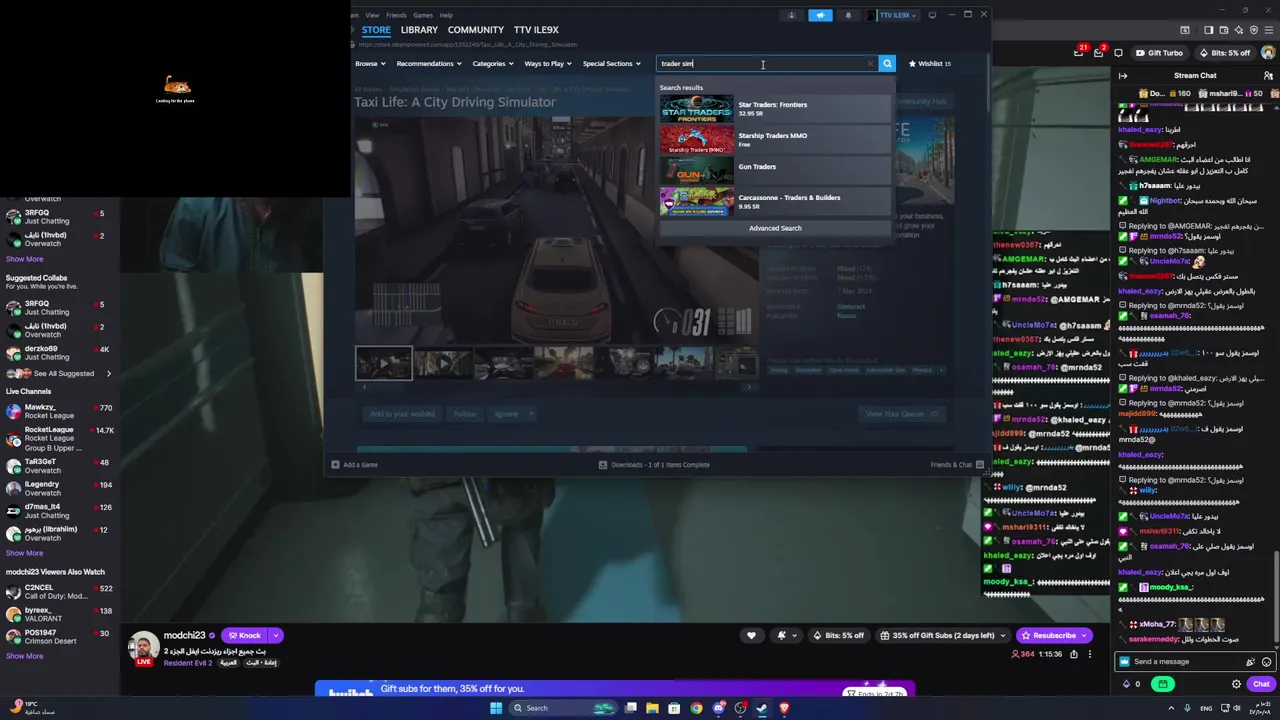Open the Twitch user avatar menu
The width and height of the screenshot is (1280, 720).
tap(1268, 53)
